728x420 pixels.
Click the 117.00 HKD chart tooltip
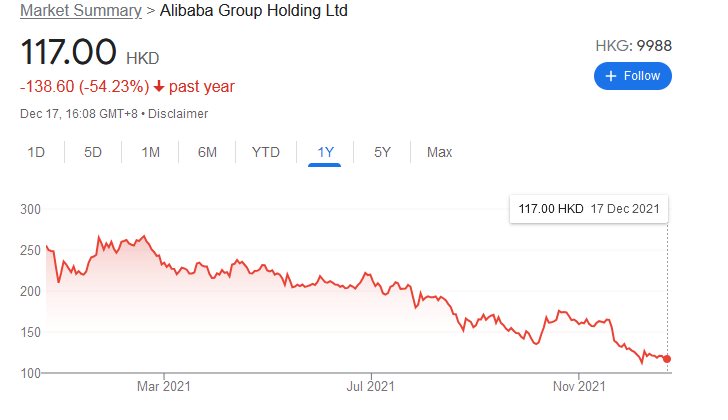[x=589, y=210]
